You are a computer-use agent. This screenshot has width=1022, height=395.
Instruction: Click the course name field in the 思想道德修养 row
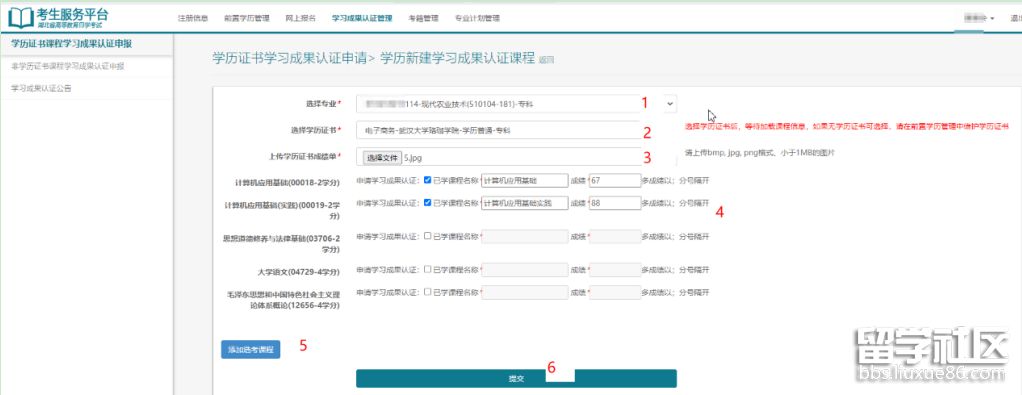(525, 237)
